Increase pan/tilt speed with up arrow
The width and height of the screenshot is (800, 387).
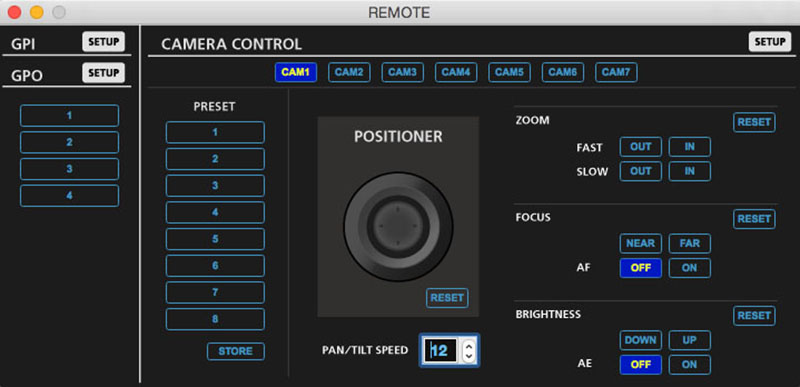pyautogui.click(x=468, y=346)
